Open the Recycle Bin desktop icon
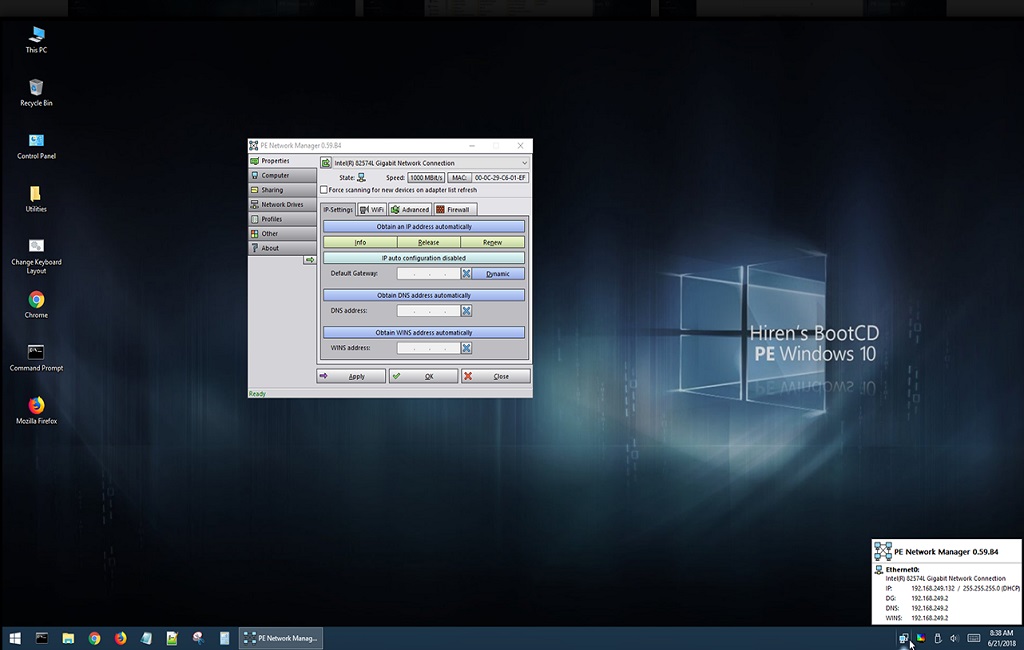This screenshot has height=650, width=1024. tap(36, 93)
